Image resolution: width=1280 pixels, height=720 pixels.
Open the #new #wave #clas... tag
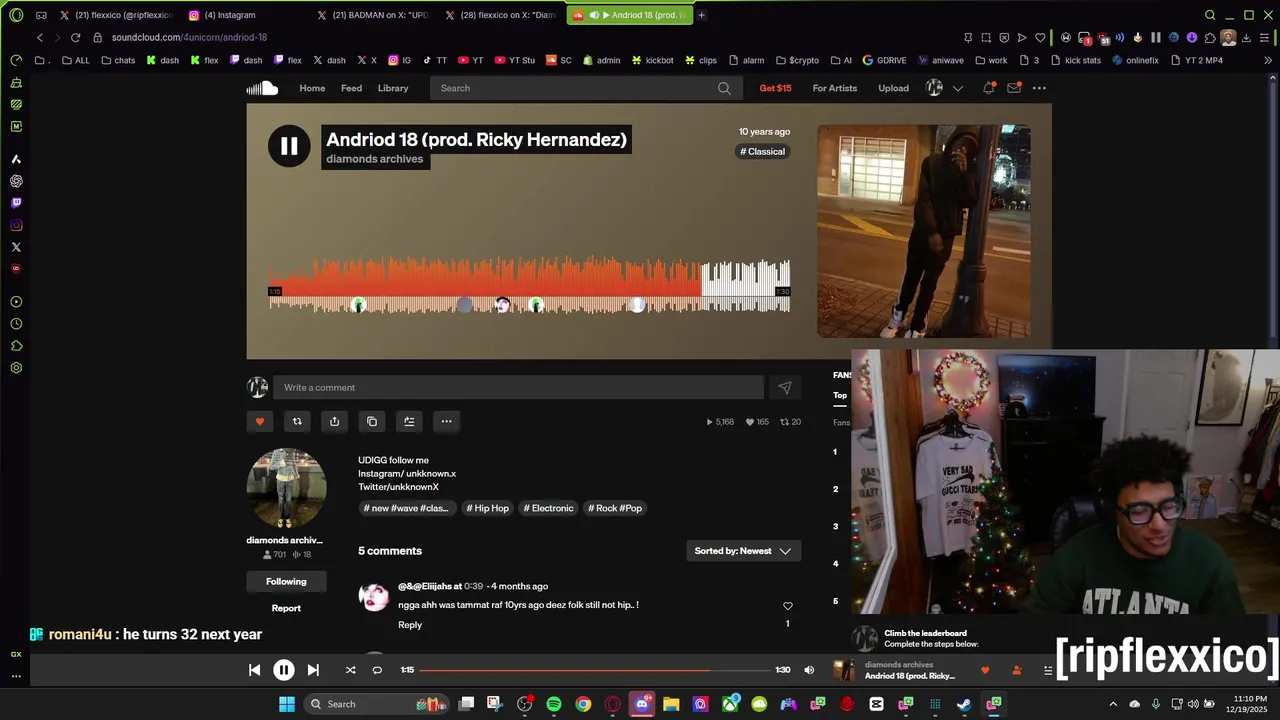[x=406, y=508]
